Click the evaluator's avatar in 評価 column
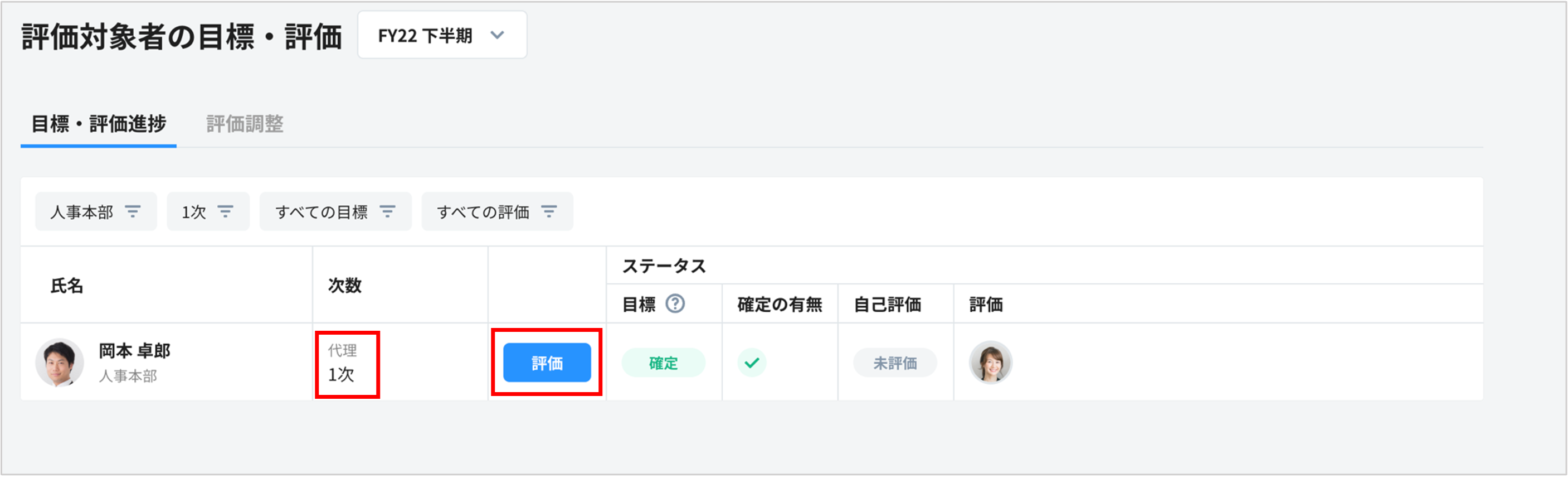The width and height of the screenshot is (1568, 478). click(990, 363)
